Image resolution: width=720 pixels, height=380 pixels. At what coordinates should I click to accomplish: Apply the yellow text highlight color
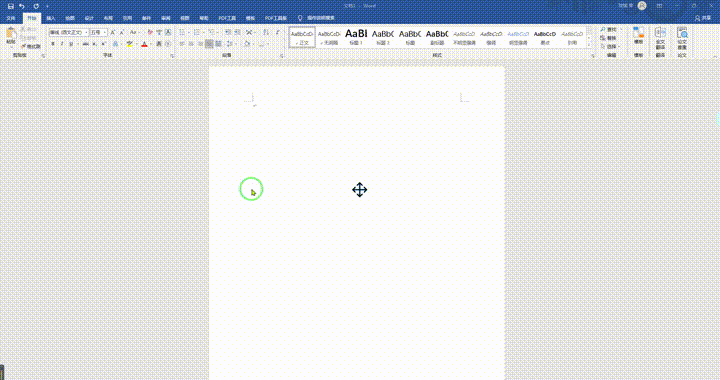129,44
